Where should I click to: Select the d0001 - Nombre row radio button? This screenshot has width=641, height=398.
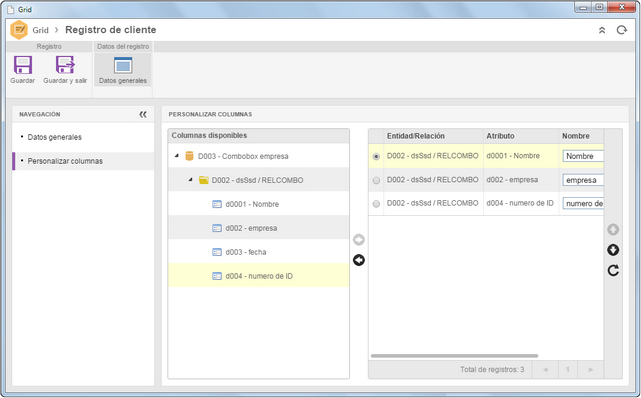376,157
